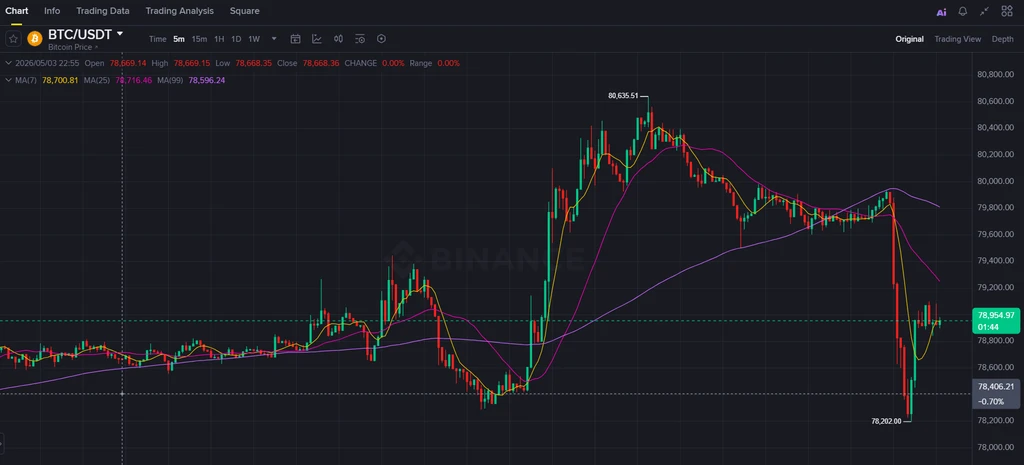Click the 79,200.00 price axis label
The image size is (1024, 465).
(995, 287)
